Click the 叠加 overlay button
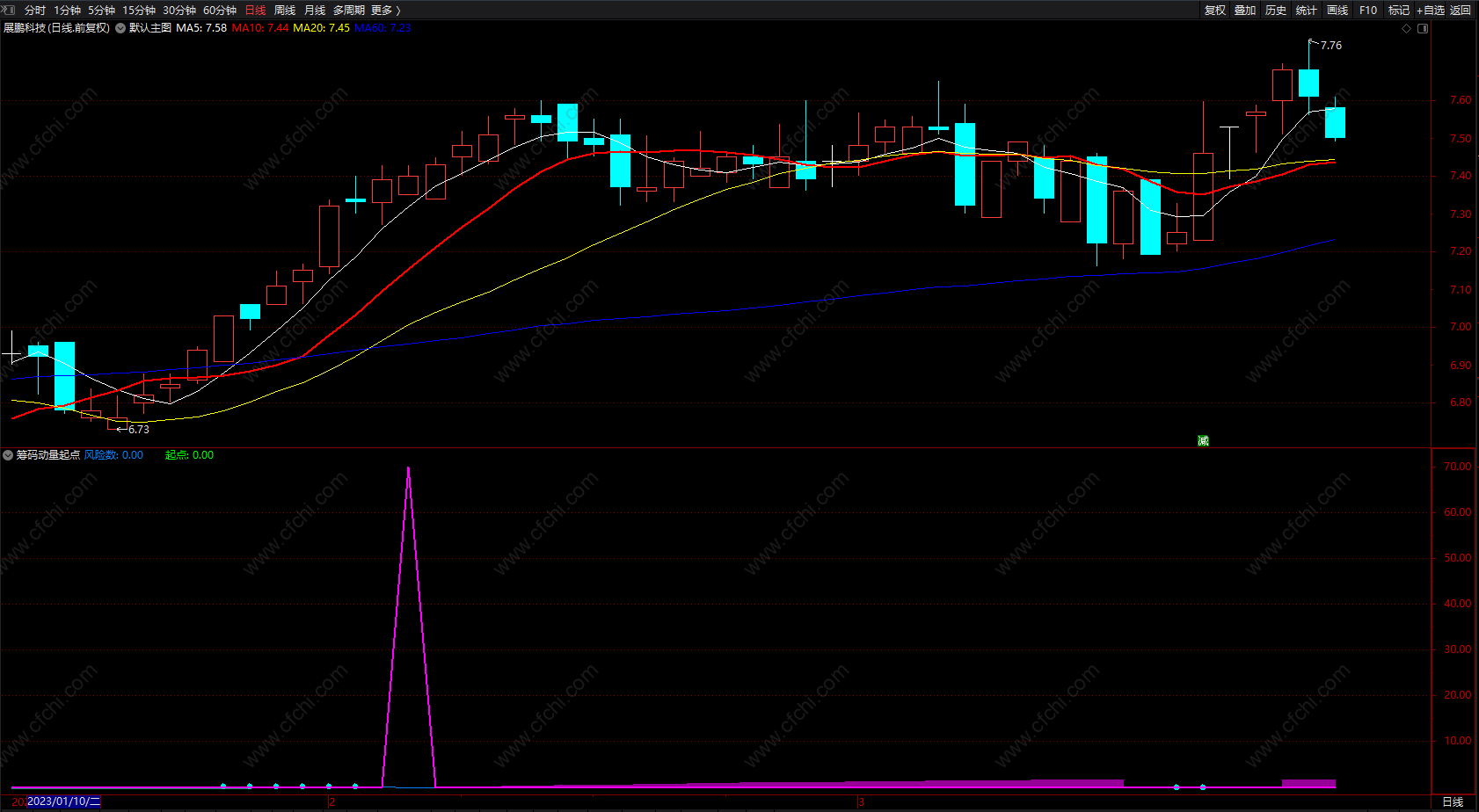 [x=1245, y=10]
